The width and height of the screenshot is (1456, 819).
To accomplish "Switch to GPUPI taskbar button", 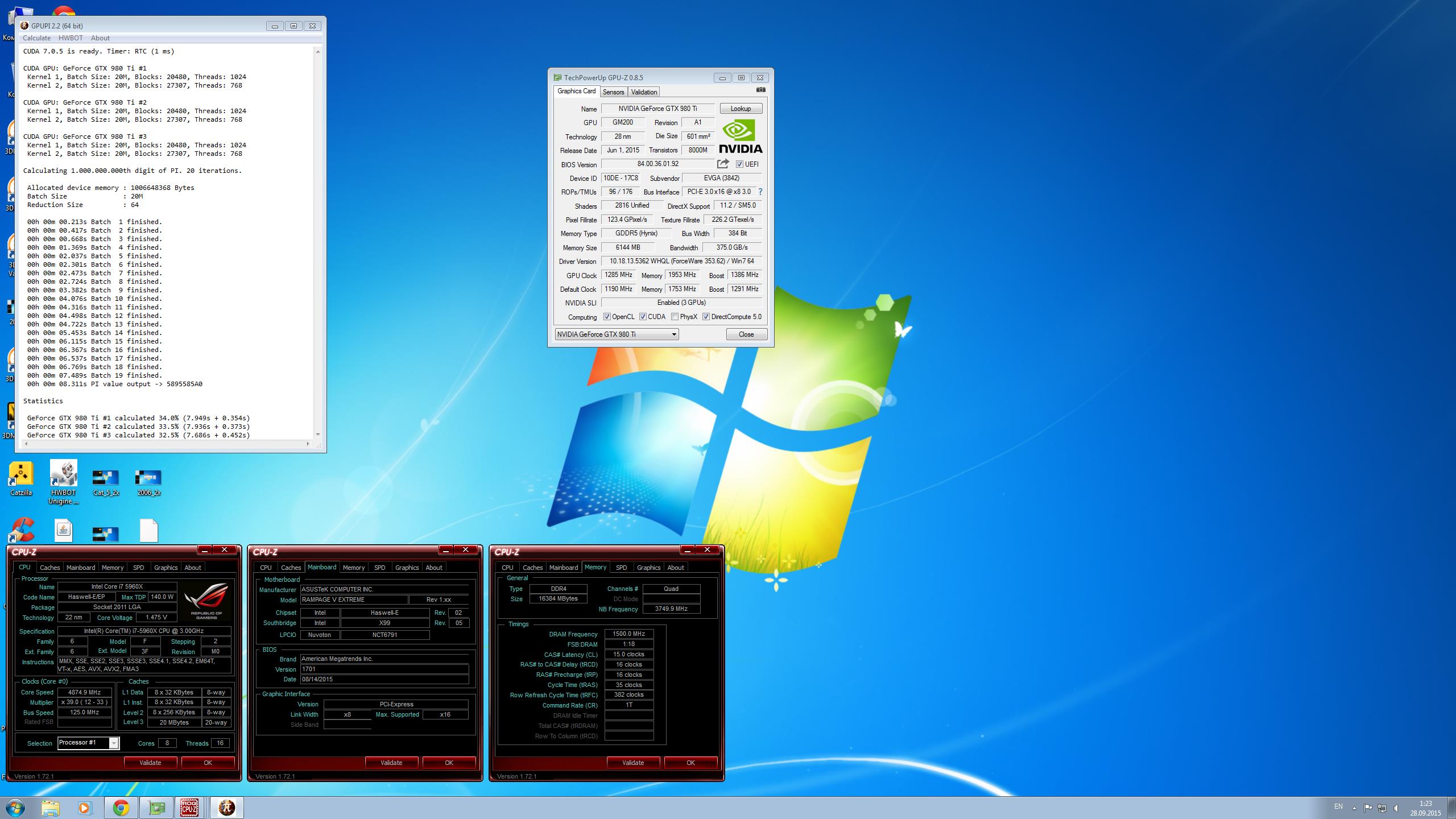I will 227,808.
